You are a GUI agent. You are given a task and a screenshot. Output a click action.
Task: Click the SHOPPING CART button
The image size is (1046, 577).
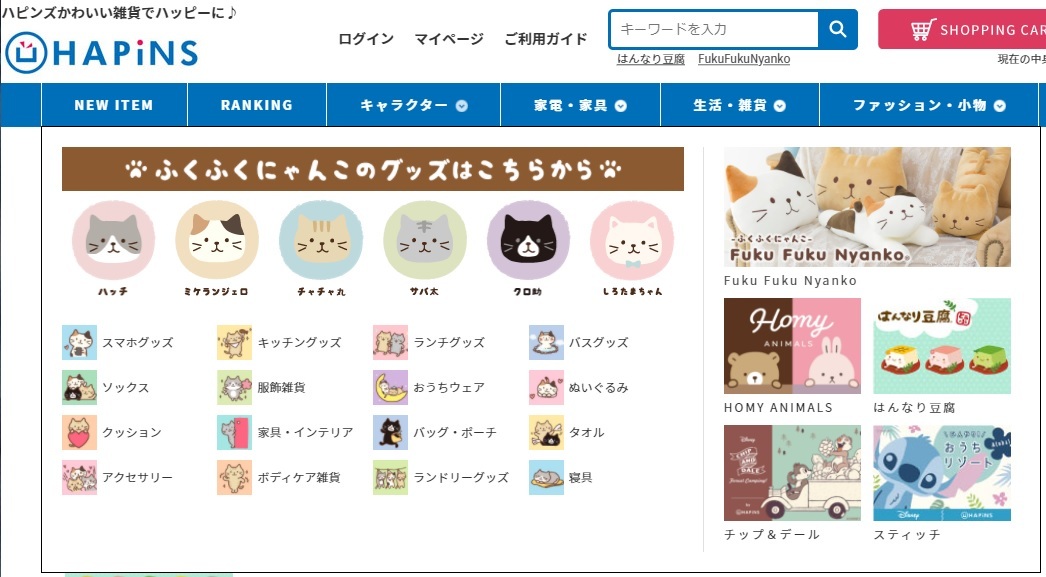click(x=962, y=29)
